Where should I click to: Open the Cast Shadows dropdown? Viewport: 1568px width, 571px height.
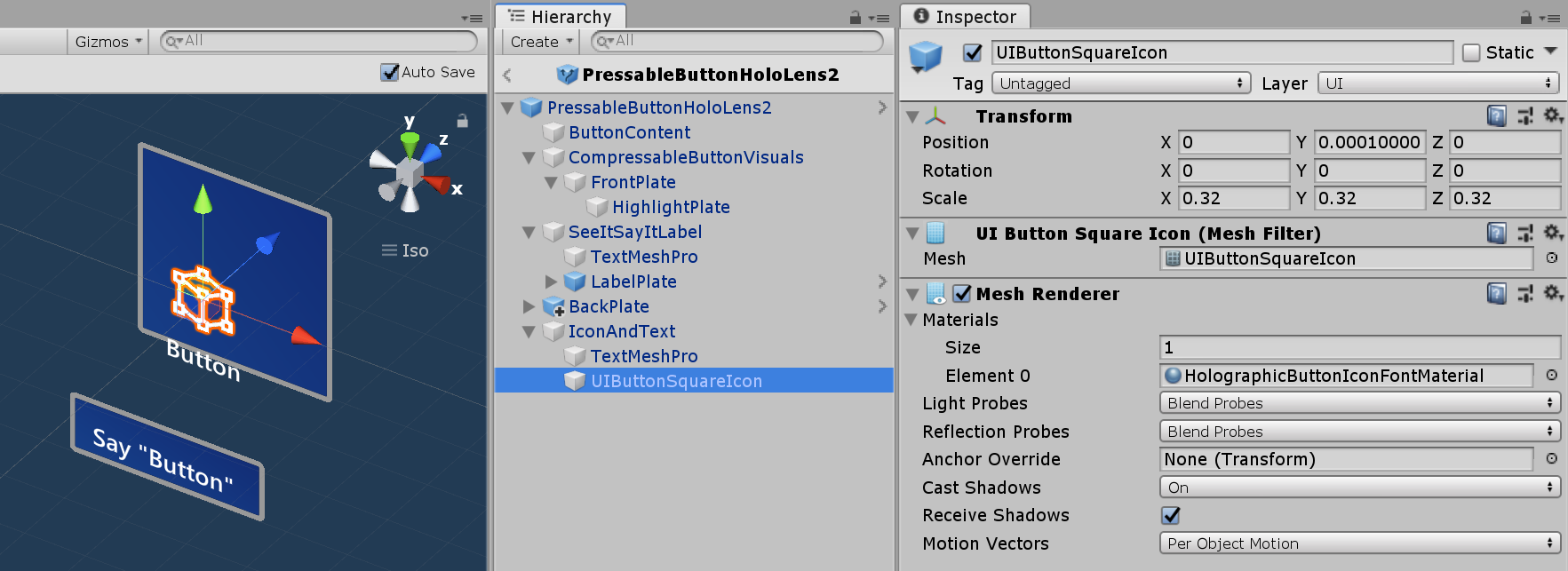point(1359,488)
